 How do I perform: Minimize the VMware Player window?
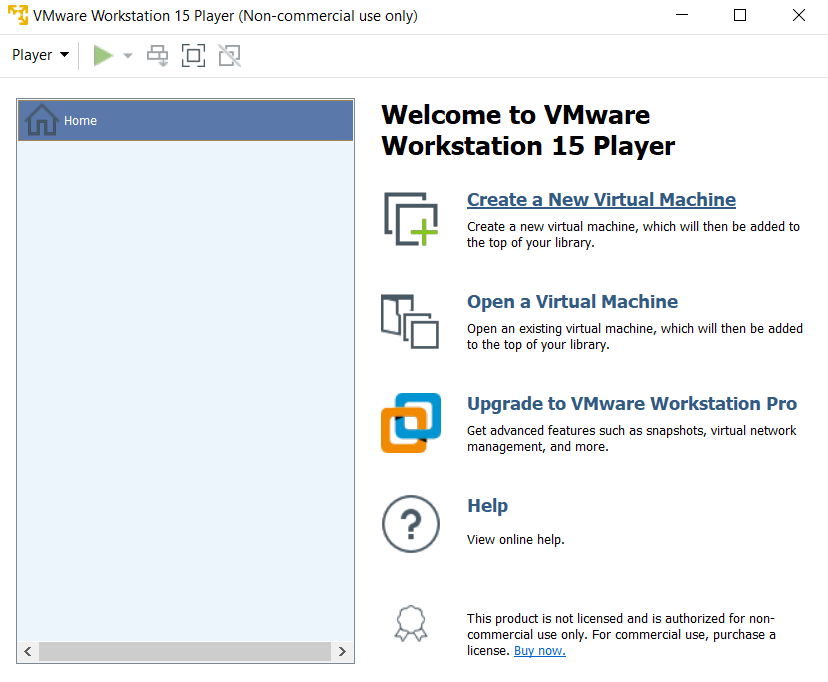point(682,15)
